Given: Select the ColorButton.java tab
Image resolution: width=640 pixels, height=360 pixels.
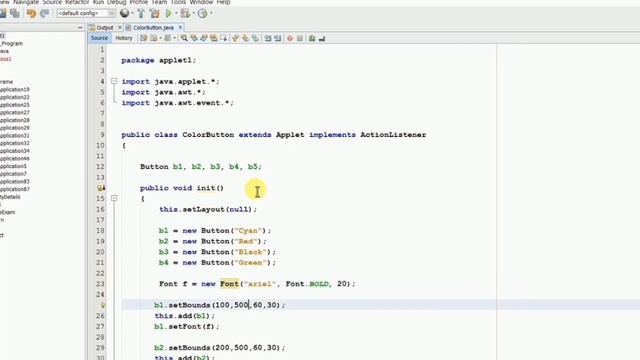Looking at the screenshot, I should [153, 28].
